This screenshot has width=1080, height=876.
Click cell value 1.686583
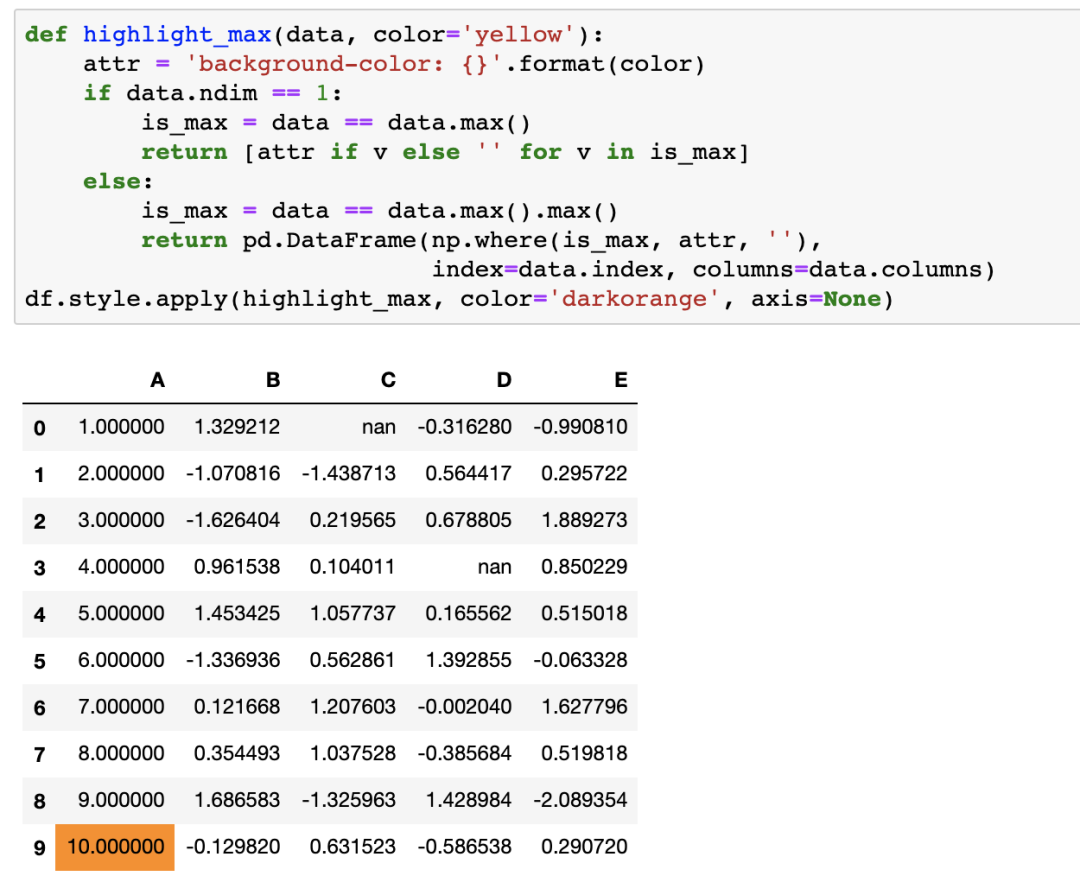[237, 800]
